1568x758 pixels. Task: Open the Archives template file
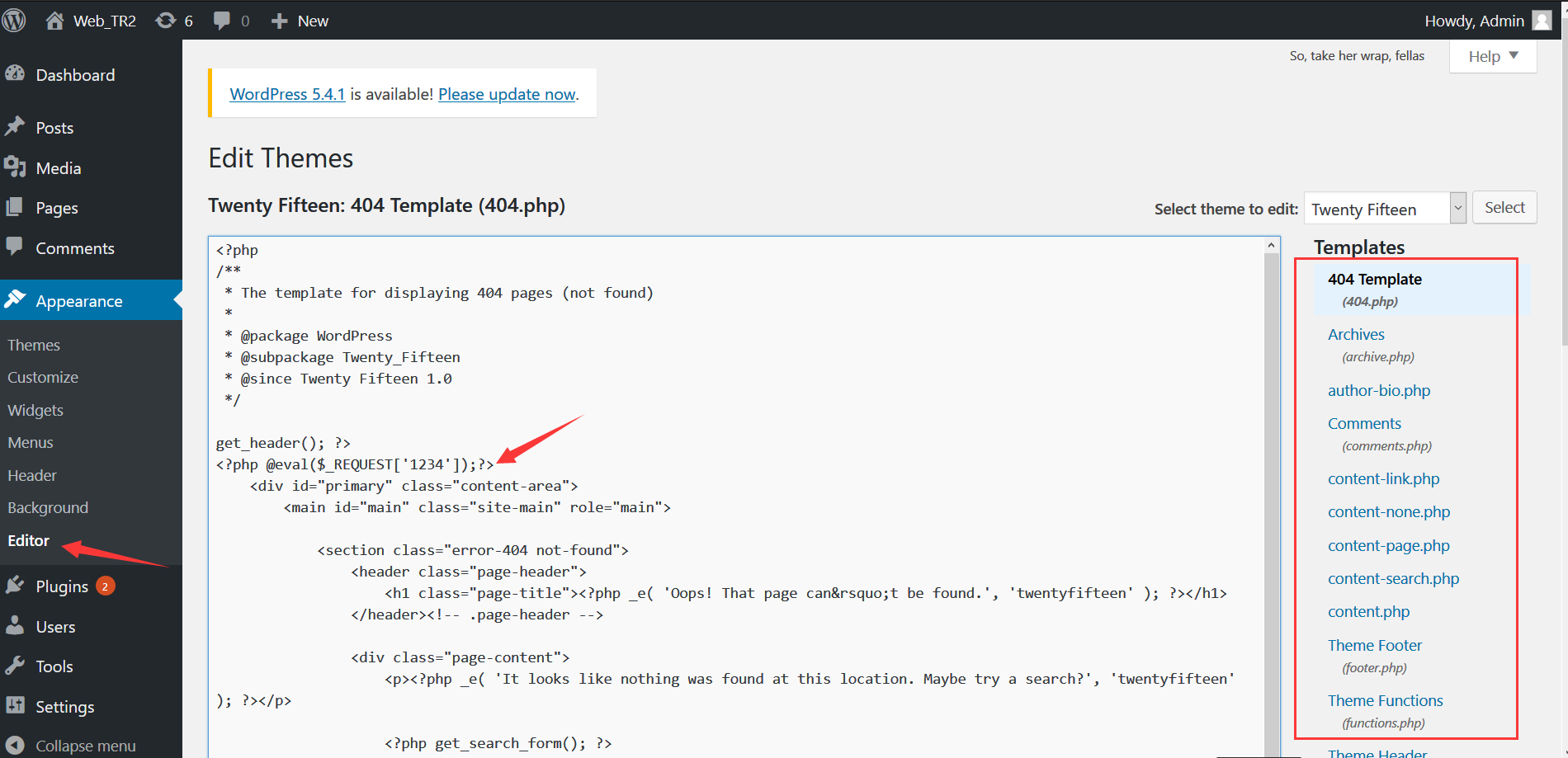coord(1356,334)
